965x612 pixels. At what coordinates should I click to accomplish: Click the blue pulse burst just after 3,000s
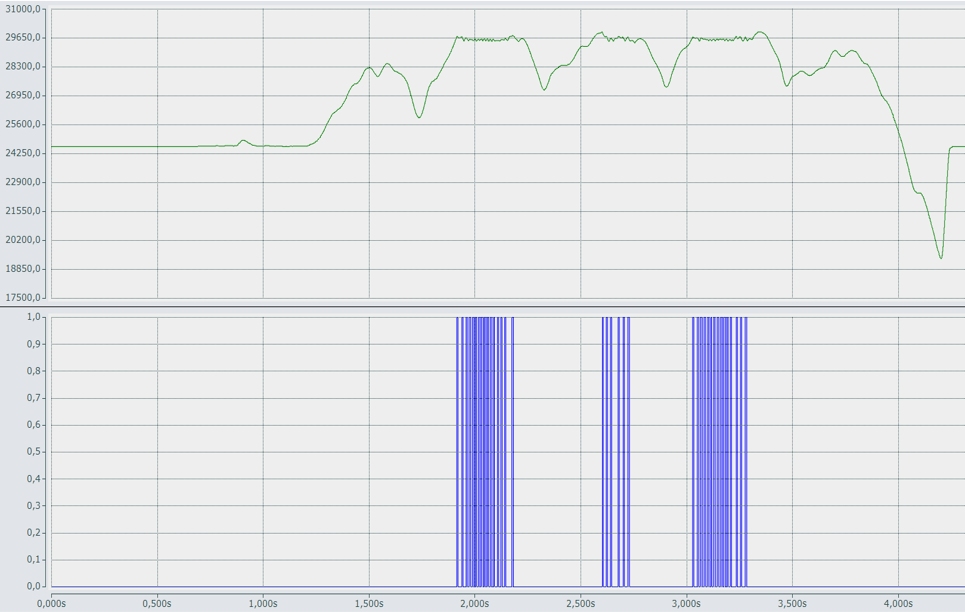[719, 452]
